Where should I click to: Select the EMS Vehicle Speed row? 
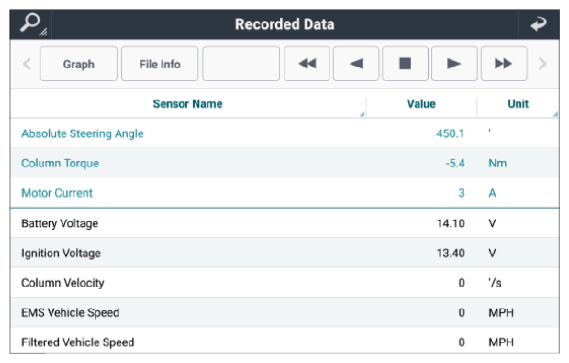click(x=285, y=313)
